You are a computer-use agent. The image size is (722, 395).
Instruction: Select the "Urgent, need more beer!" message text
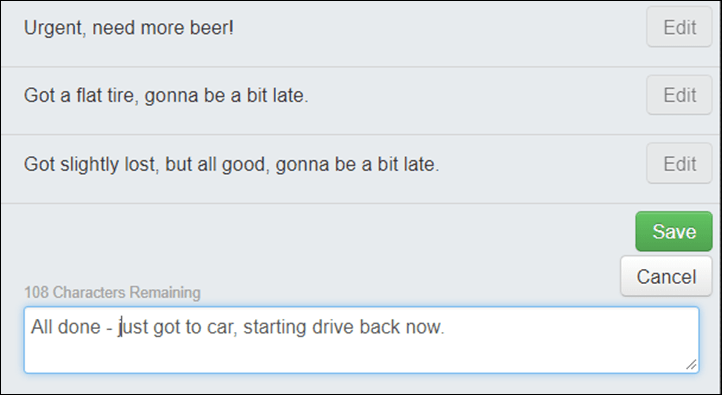tap(129, 28)
